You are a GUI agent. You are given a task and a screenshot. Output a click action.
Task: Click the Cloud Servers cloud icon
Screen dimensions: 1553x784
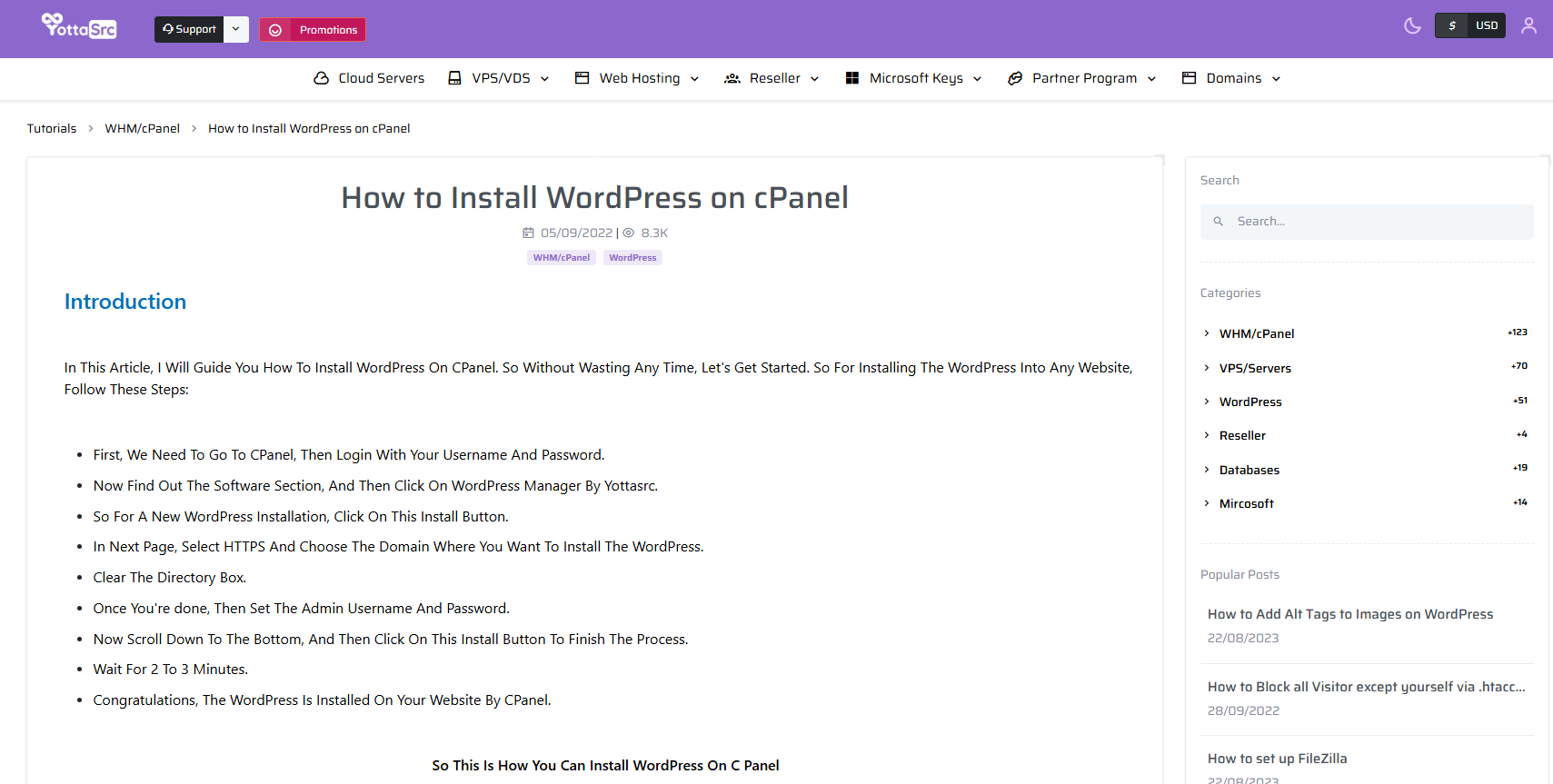click(x=321, y=78)
